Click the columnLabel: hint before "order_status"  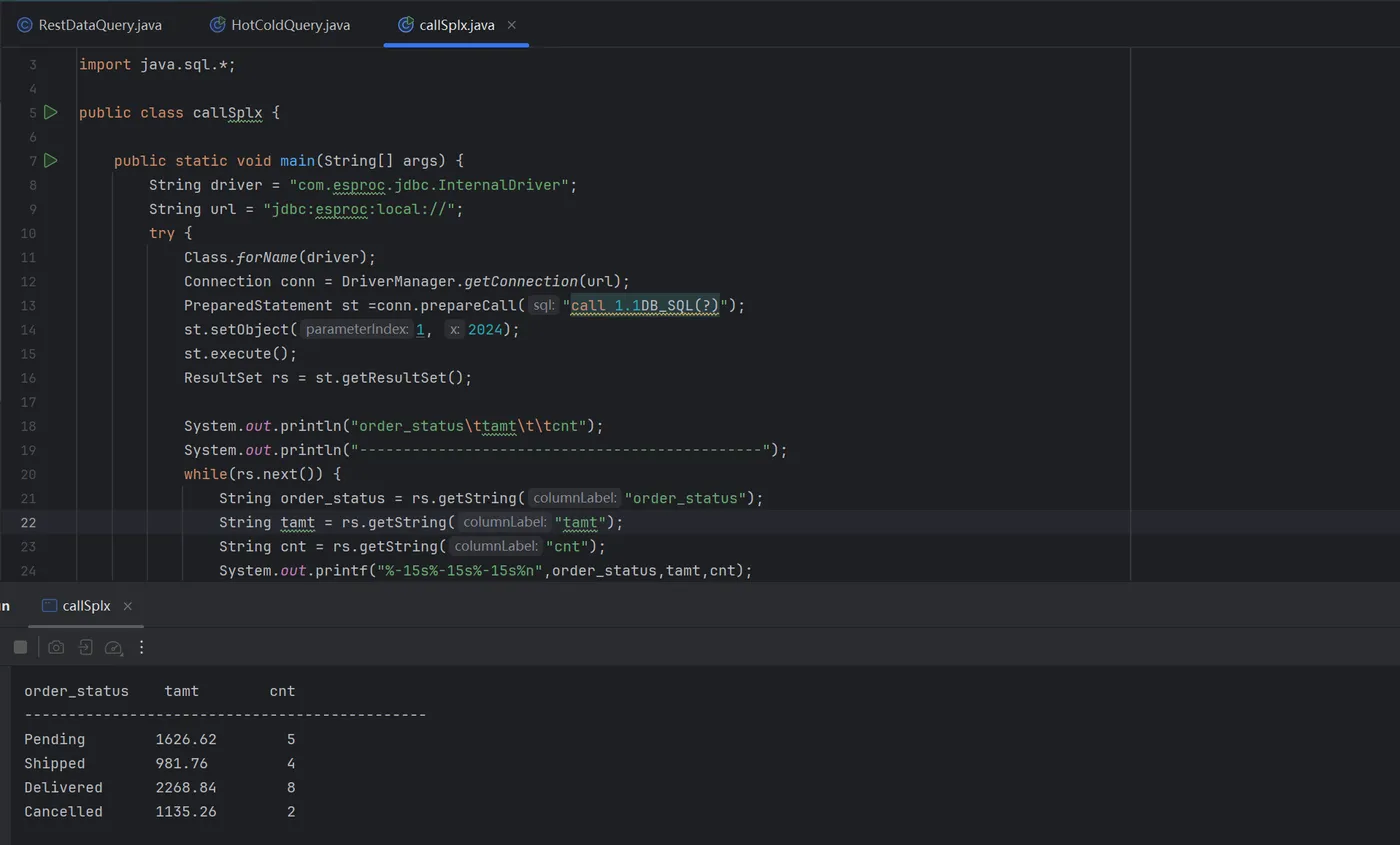click(x=574, y=498)
